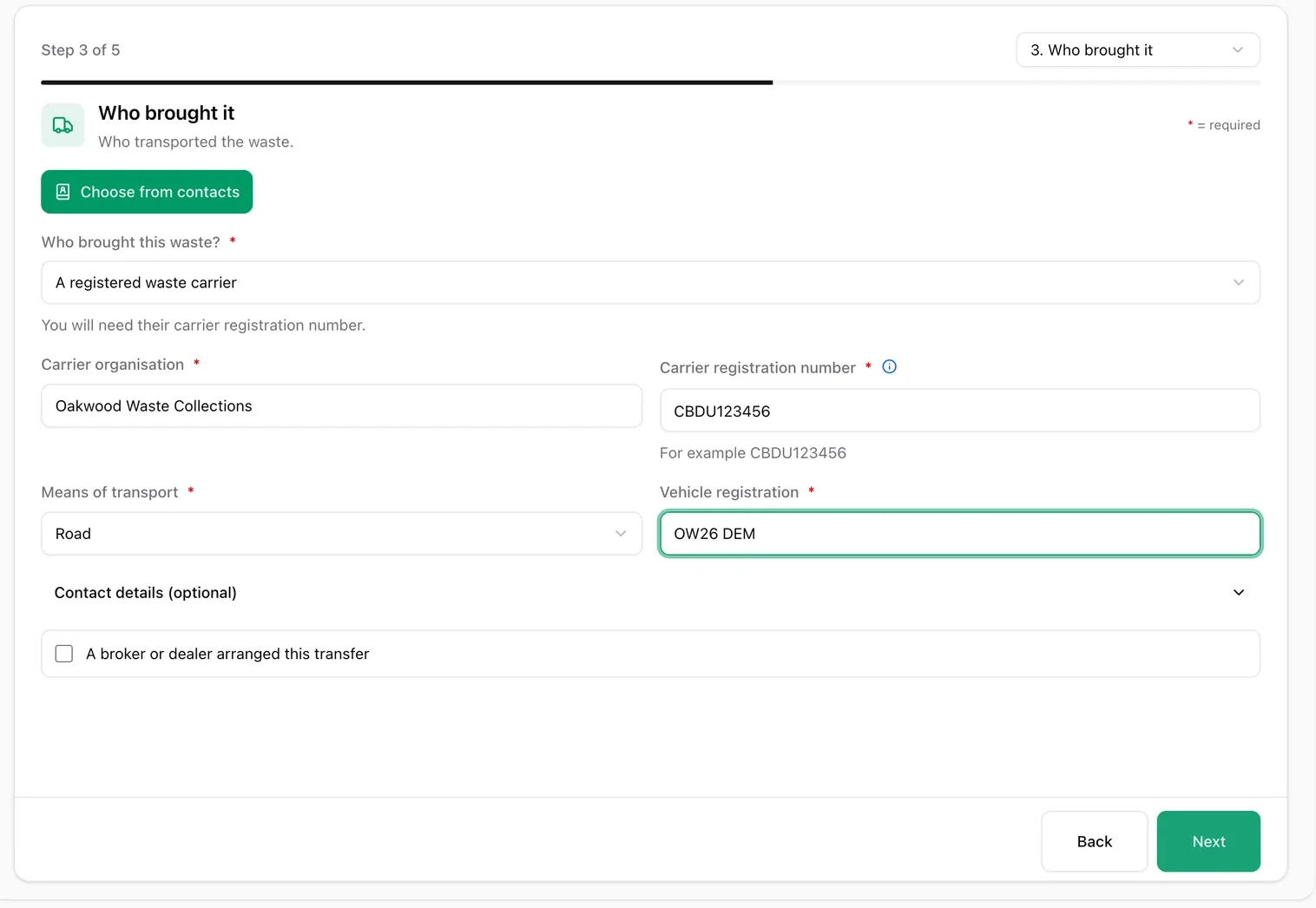The height and width of the screenshot is (908, 1316).
Task: Click the step progress bar
Action: (x=650, y=82)
